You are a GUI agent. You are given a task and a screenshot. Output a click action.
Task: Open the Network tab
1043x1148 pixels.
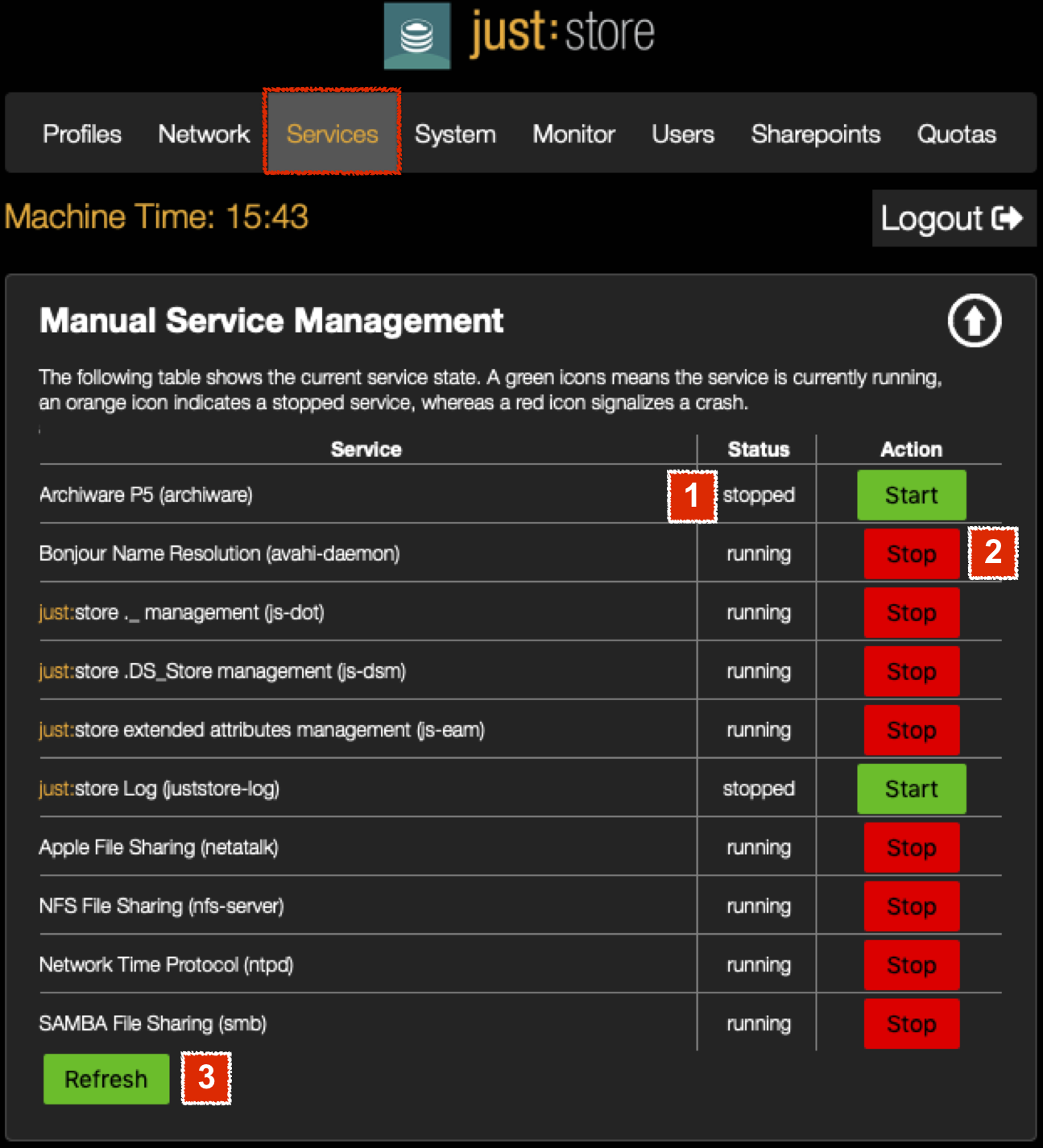(x=204, y=134)
